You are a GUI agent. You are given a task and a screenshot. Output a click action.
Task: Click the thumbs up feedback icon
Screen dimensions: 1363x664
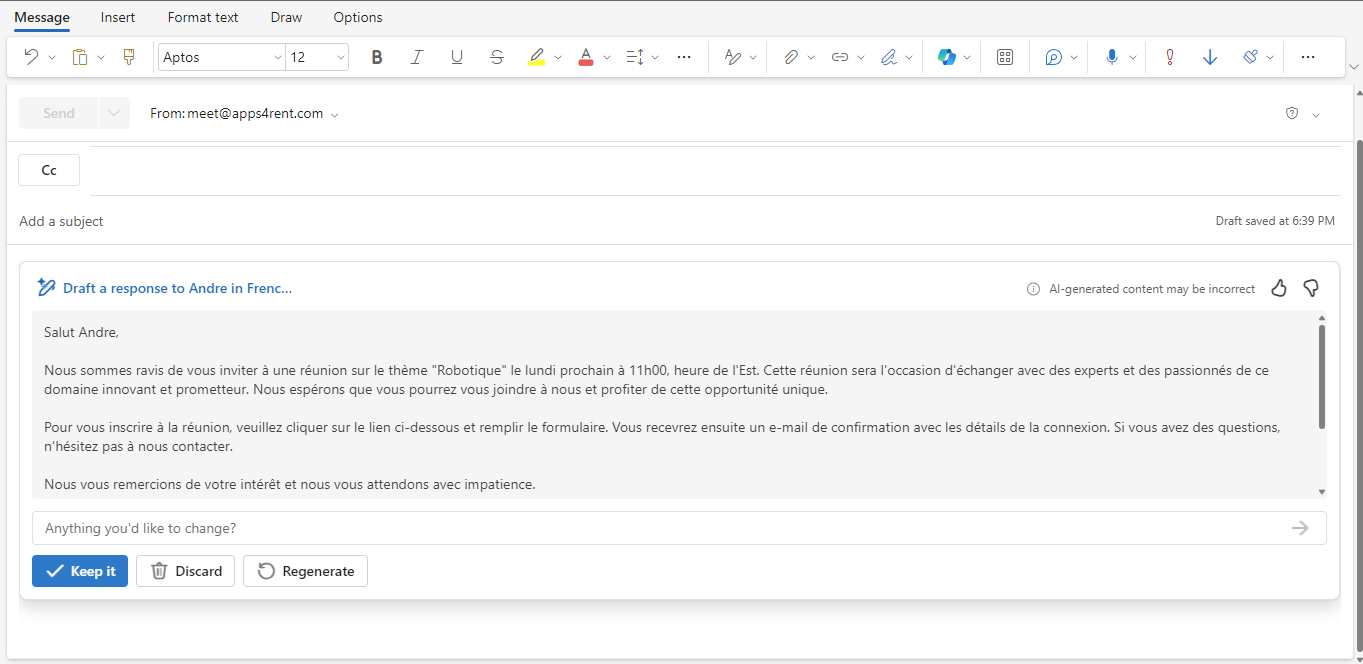1279,288
